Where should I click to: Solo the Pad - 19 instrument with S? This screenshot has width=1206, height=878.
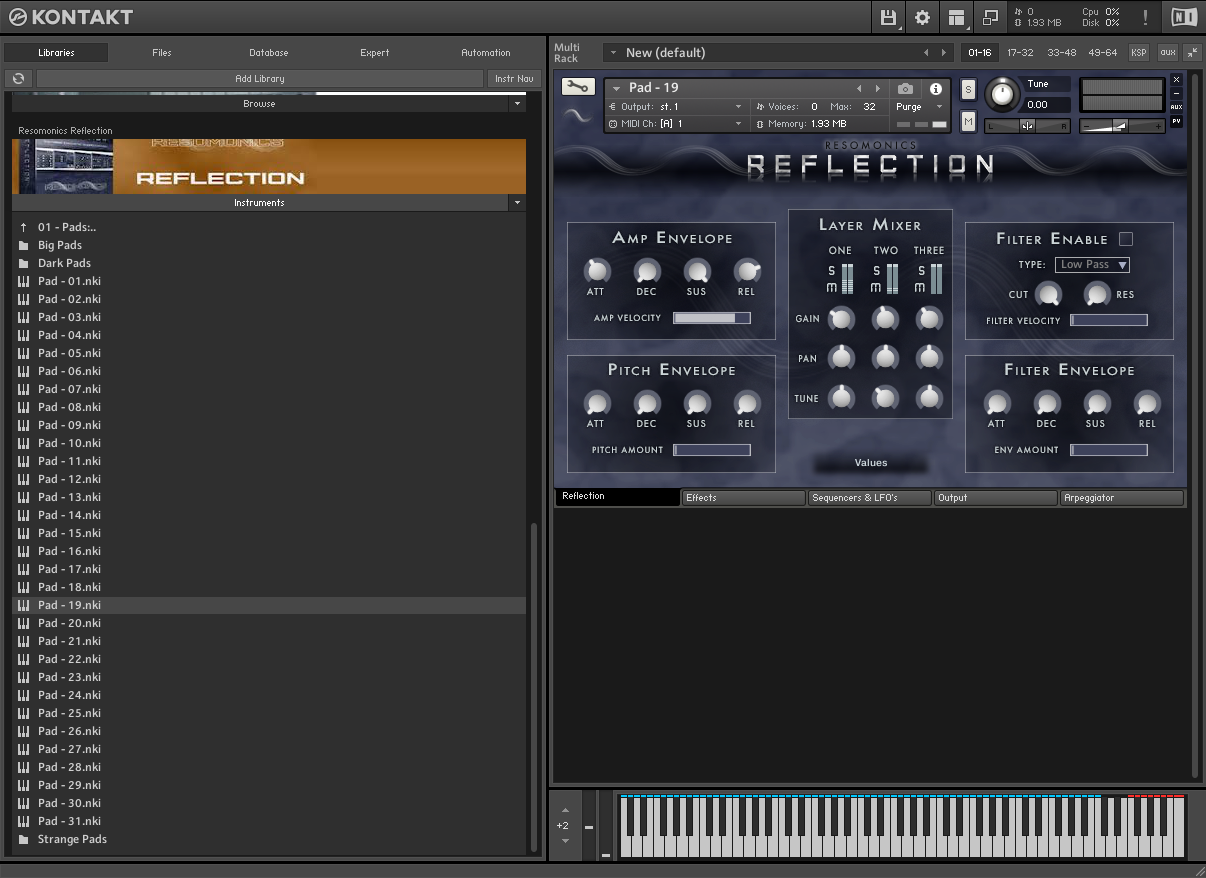pos(968,89)
